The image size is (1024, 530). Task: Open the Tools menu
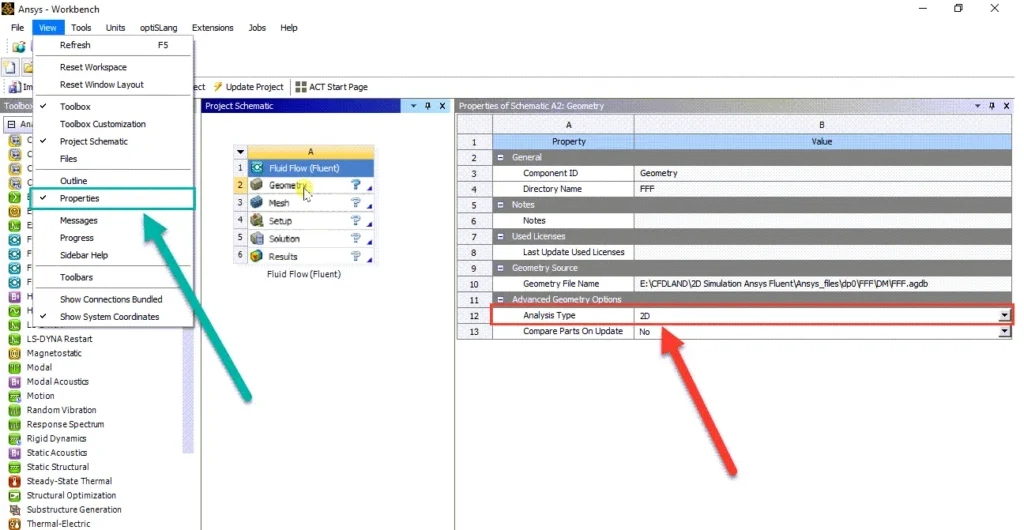click(x=81, y=27)
